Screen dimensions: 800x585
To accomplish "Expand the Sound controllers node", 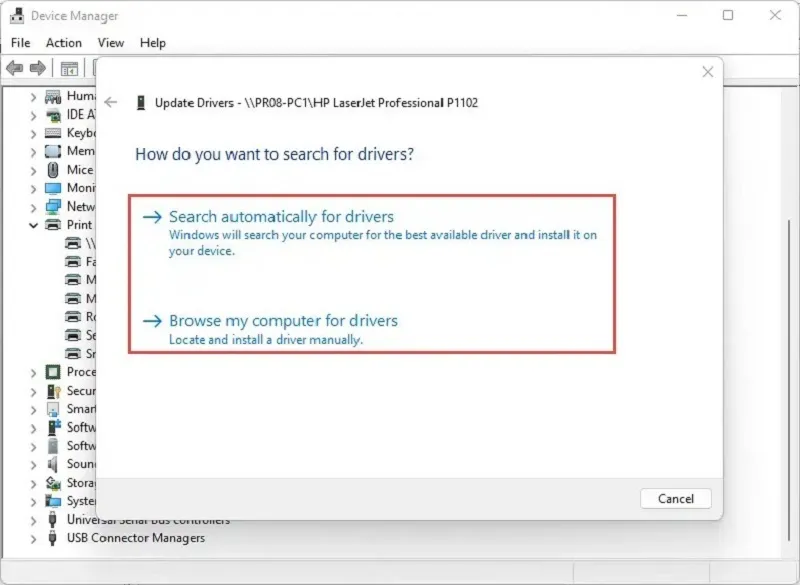I will pos(33,465).
